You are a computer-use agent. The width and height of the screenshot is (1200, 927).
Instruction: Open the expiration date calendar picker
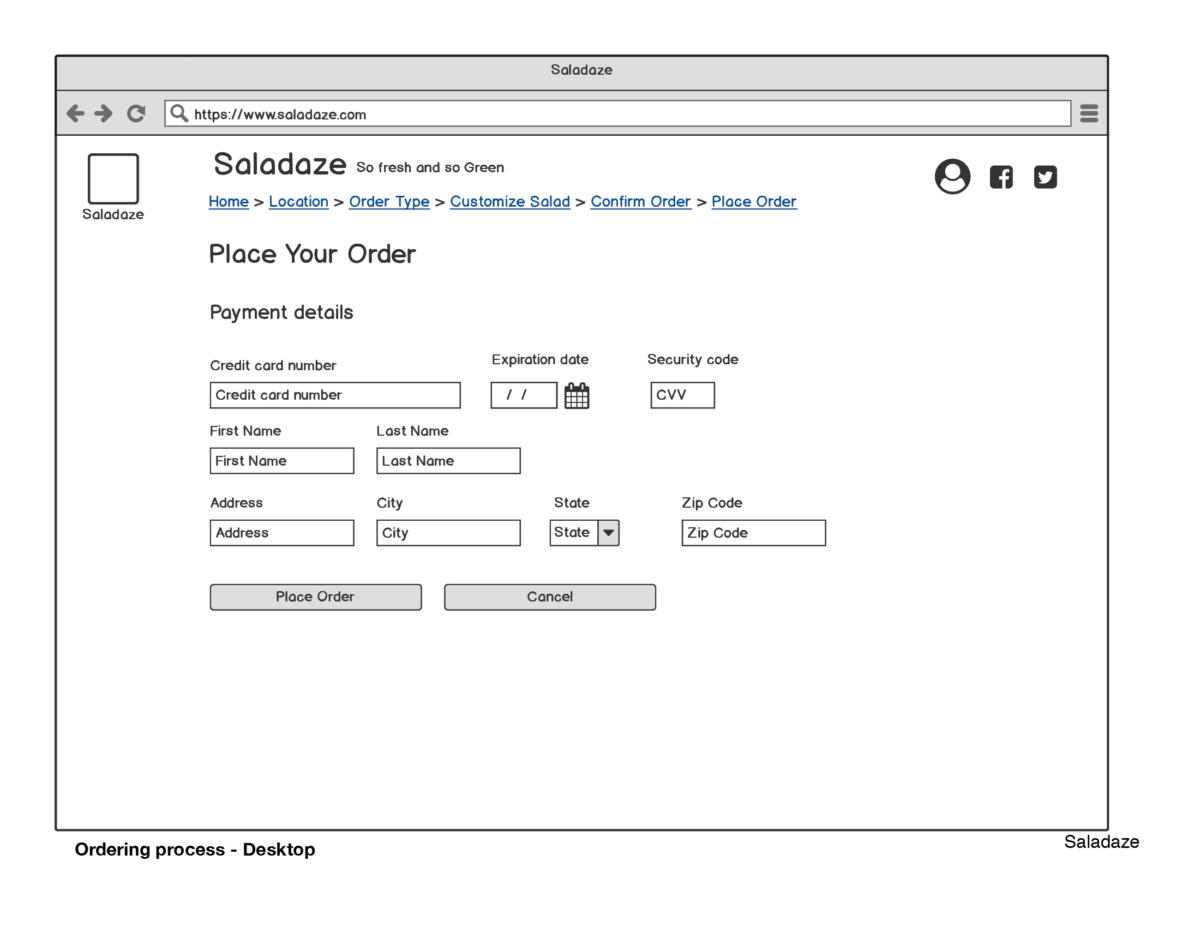coord(577,396)
